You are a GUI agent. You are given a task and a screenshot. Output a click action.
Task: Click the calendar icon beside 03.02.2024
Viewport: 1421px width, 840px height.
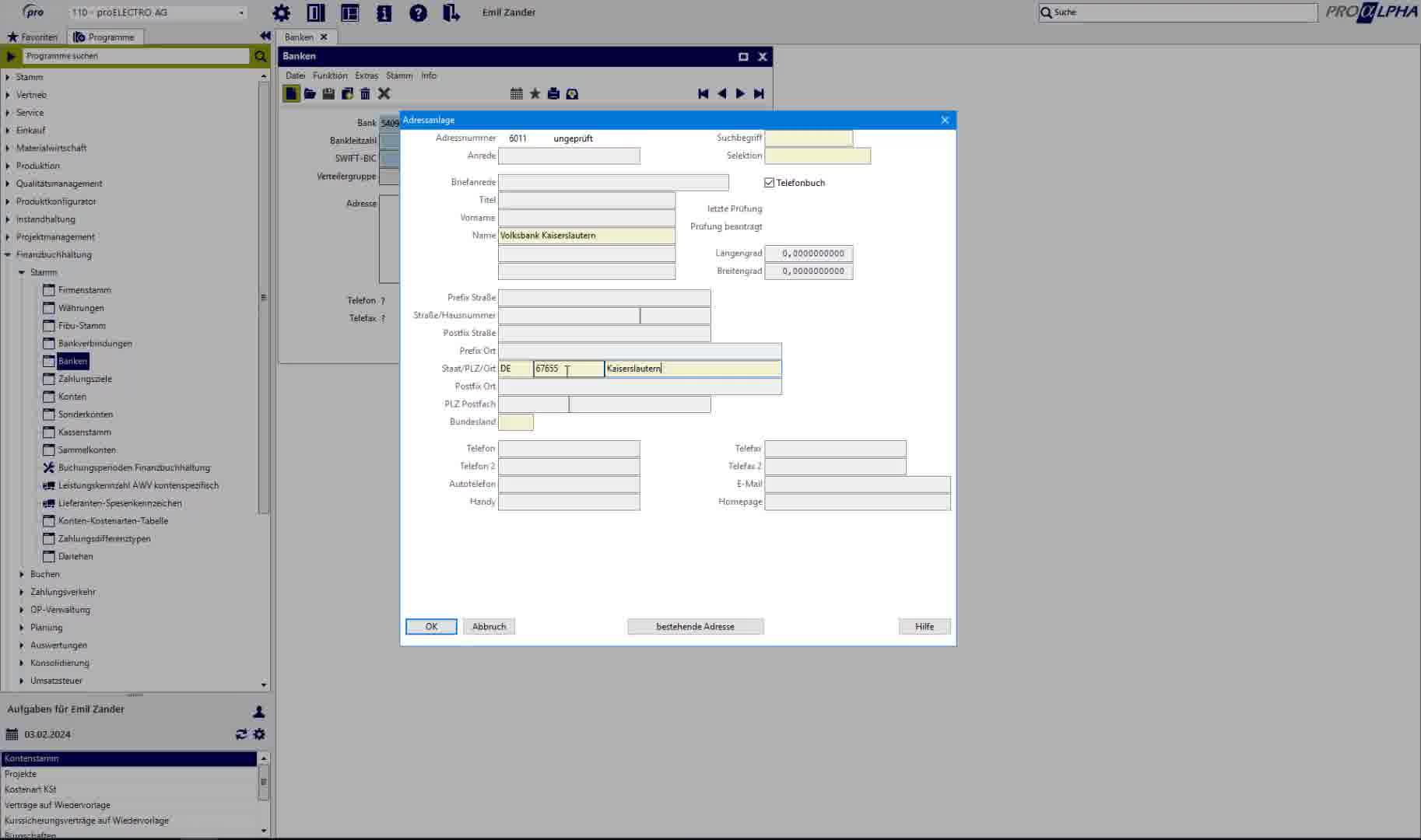click(12, 734)
